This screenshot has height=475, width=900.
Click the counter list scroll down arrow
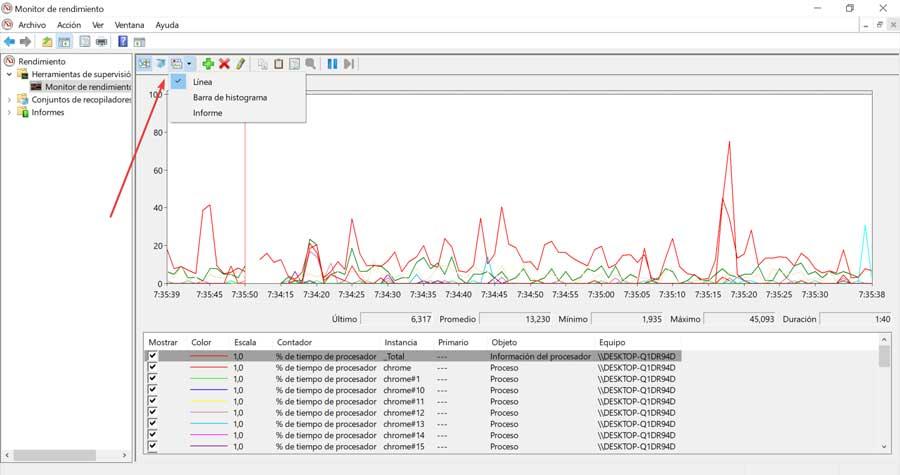pyautogui.click(x=885, y=446)
